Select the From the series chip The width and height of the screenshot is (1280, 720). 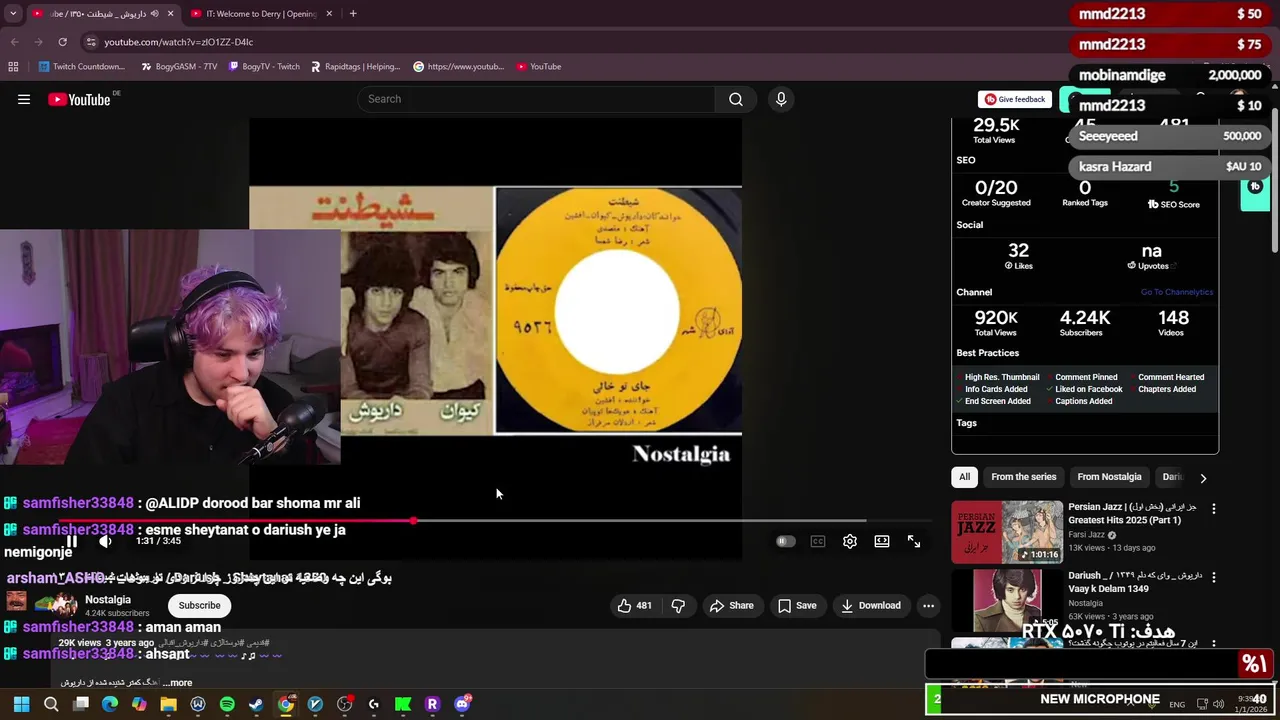pyautogui.click(x=1024, y=477)
